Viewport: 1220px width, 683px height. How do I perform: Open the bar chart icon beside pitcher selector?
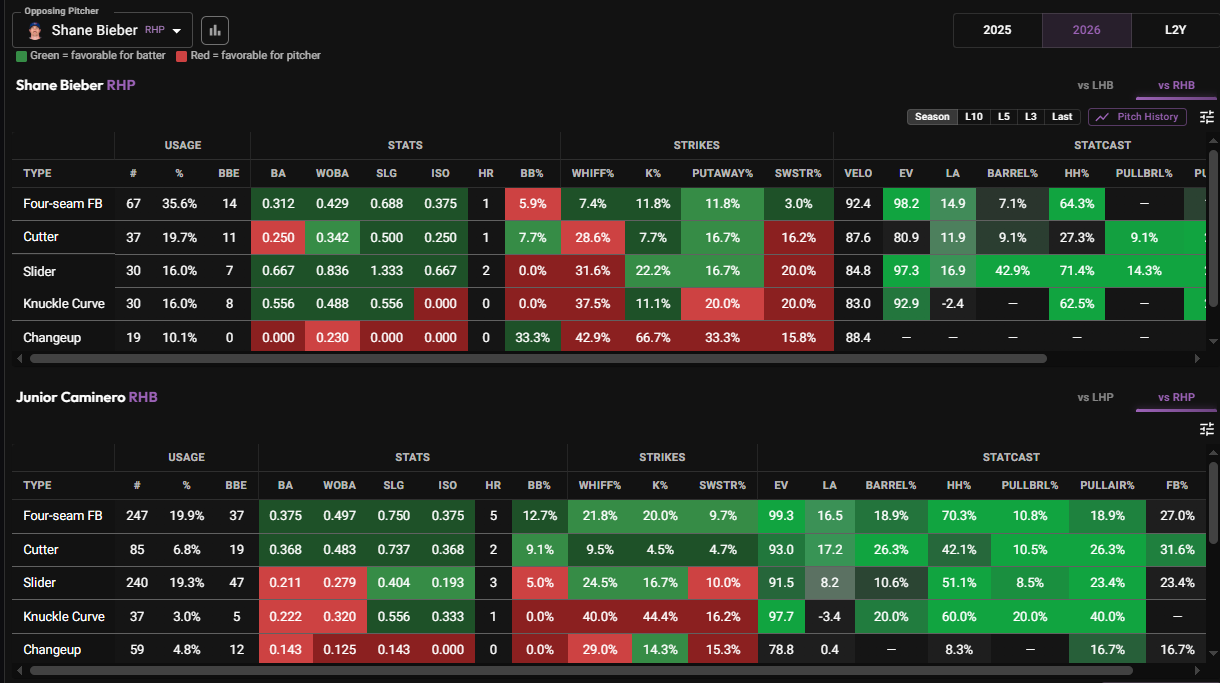(215, 30)
